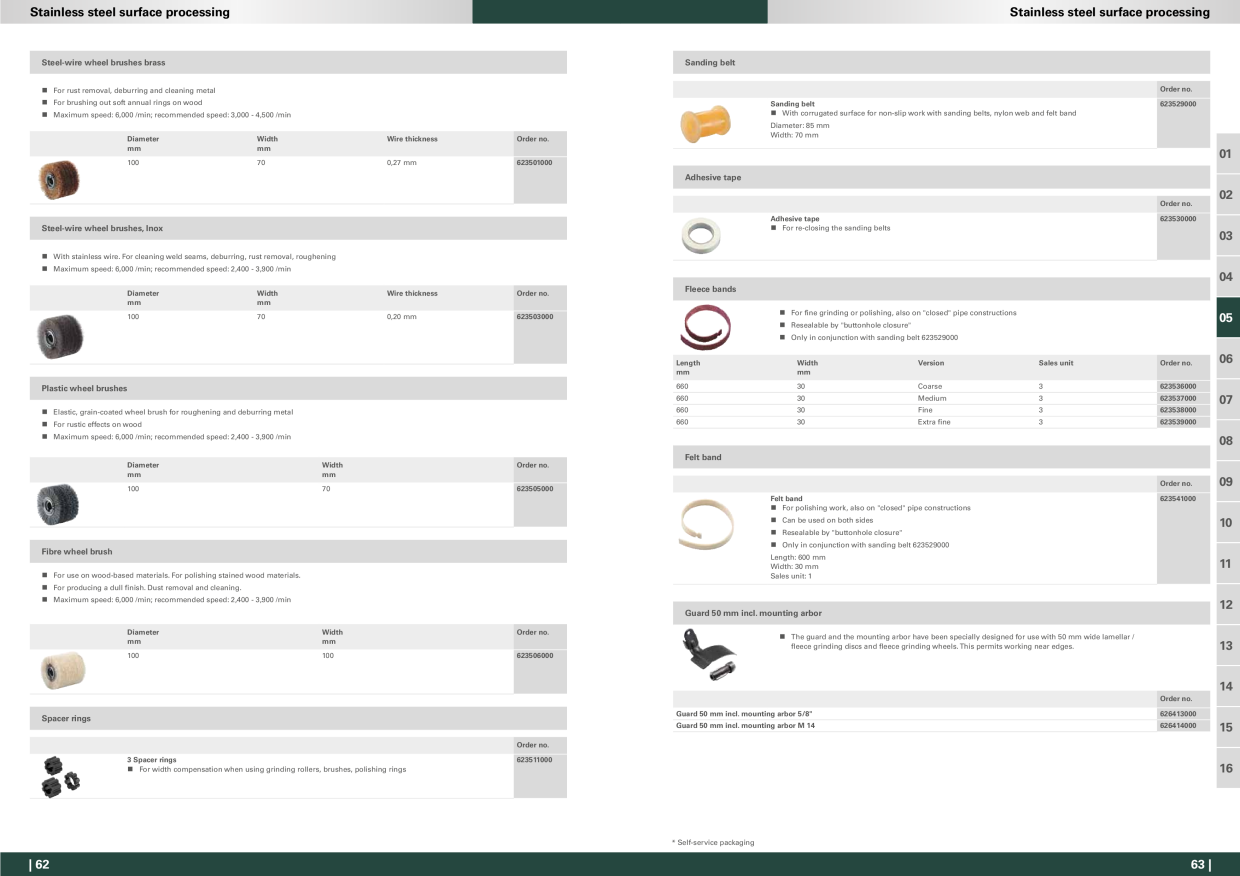
Task: Select order number 623506000
Action: coord(534,655)
